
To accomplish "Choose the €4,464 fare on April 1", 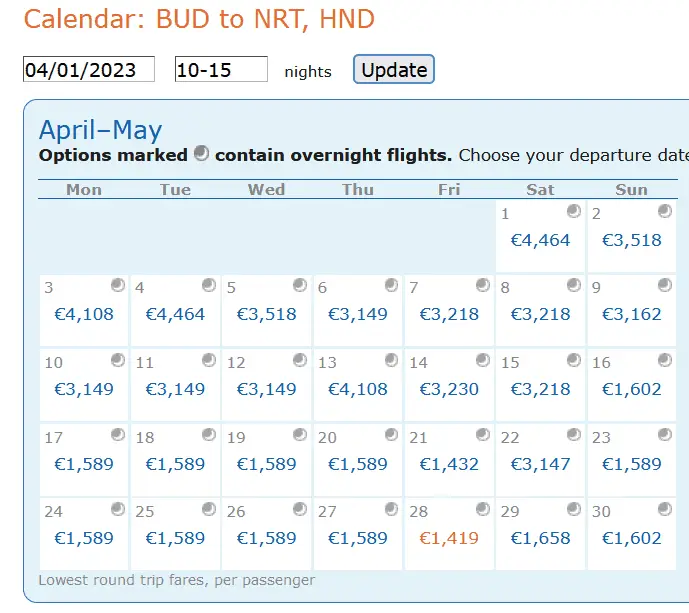I will (540, 240).
